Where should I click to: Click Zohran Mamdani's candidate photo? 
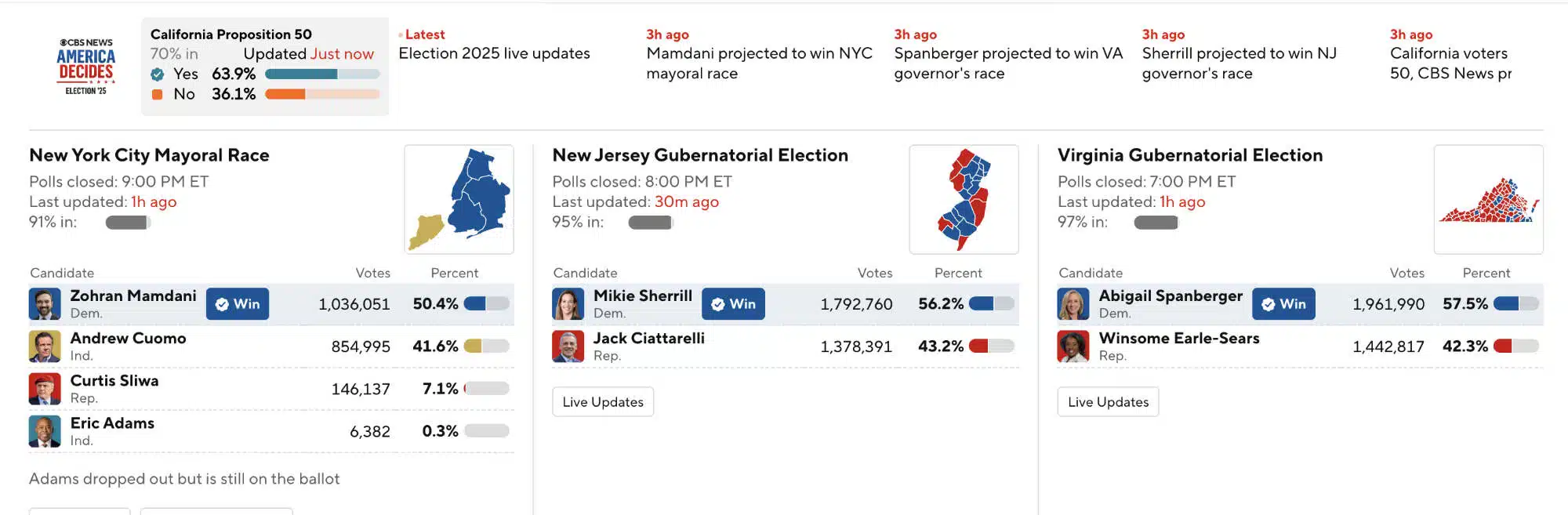click(45, 304)
